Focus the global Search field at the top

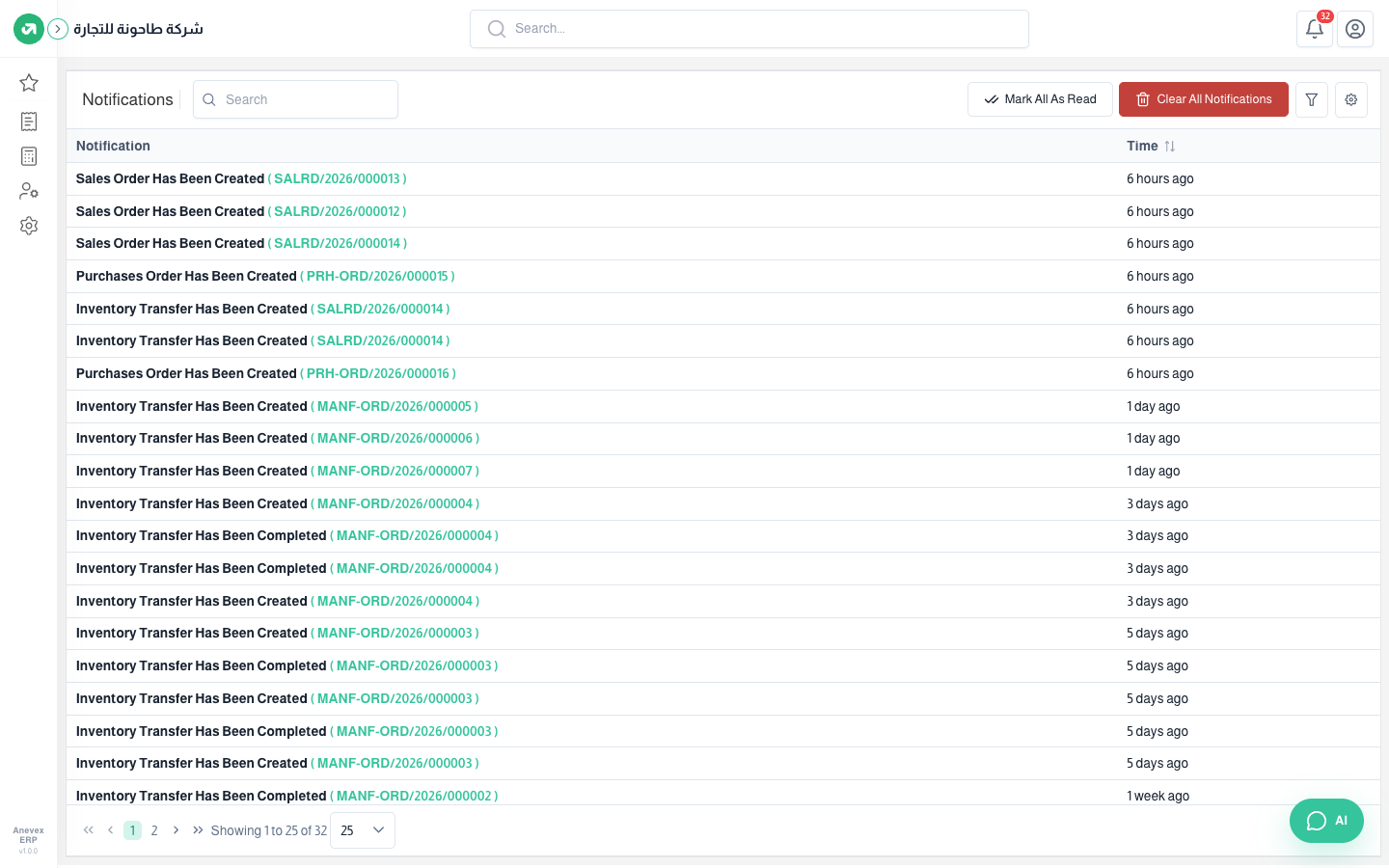749,29
